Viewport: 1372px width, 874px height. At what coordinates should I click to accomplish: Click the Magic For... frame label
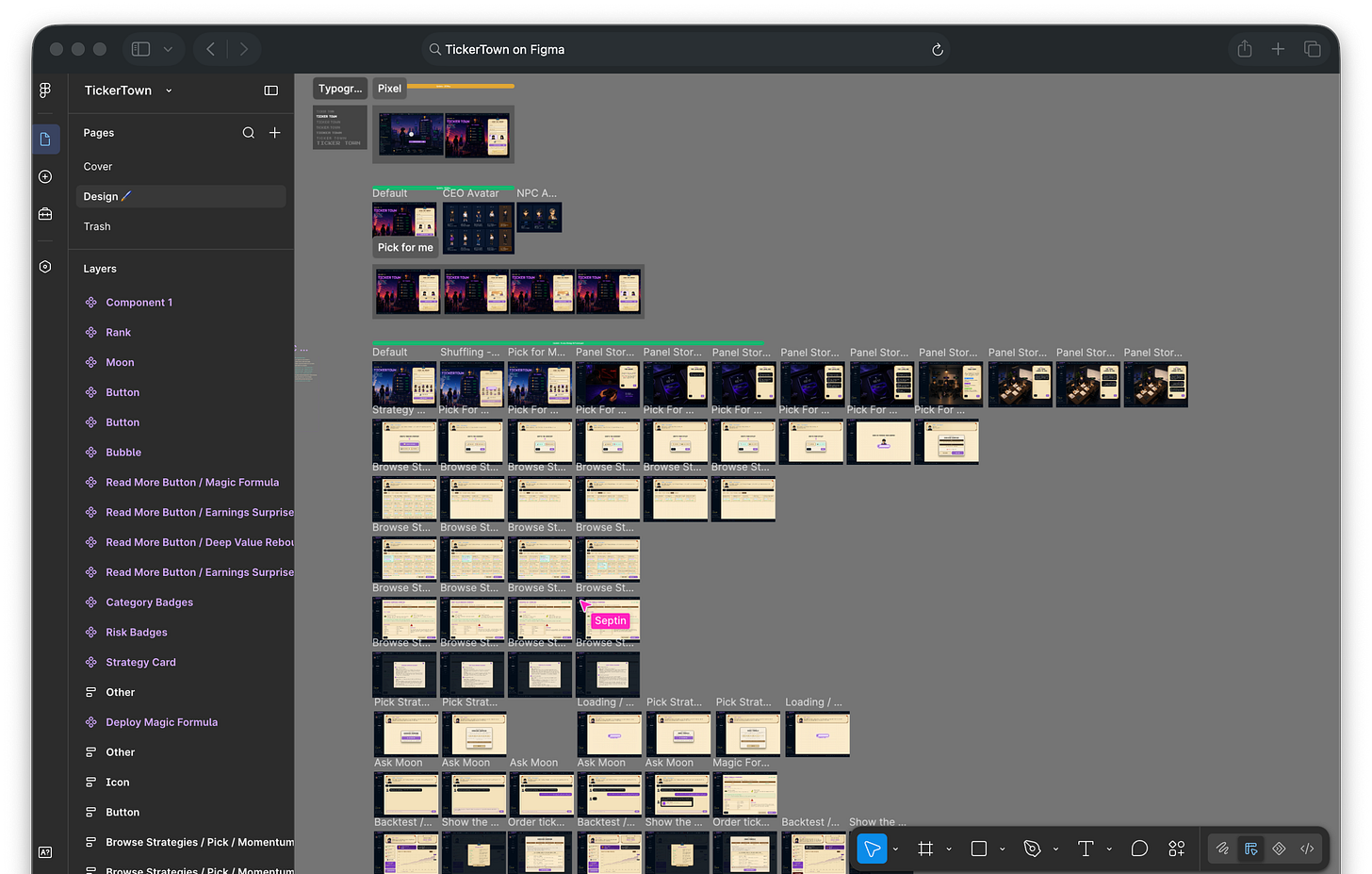coord(741,763)
